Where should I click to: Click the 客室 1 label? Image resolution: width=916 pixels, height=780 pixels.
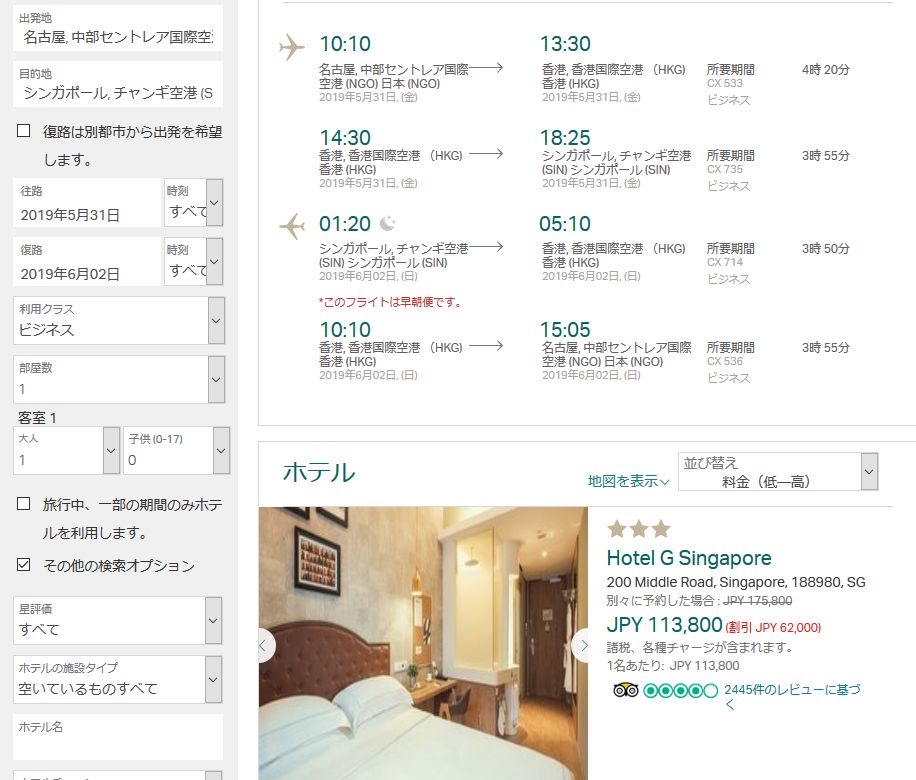click(x=37, y=418)
